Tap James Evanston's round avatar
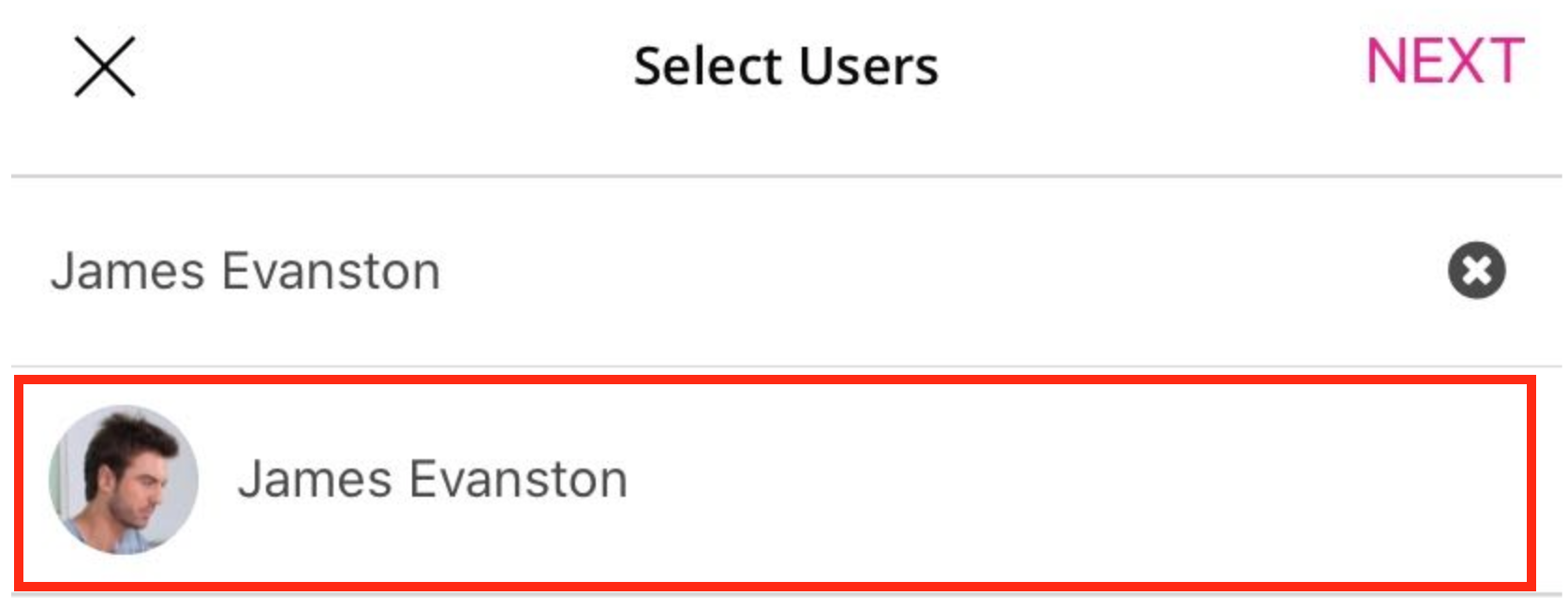Viewport: 1568px width, 611px height. [x=124, y=480]
